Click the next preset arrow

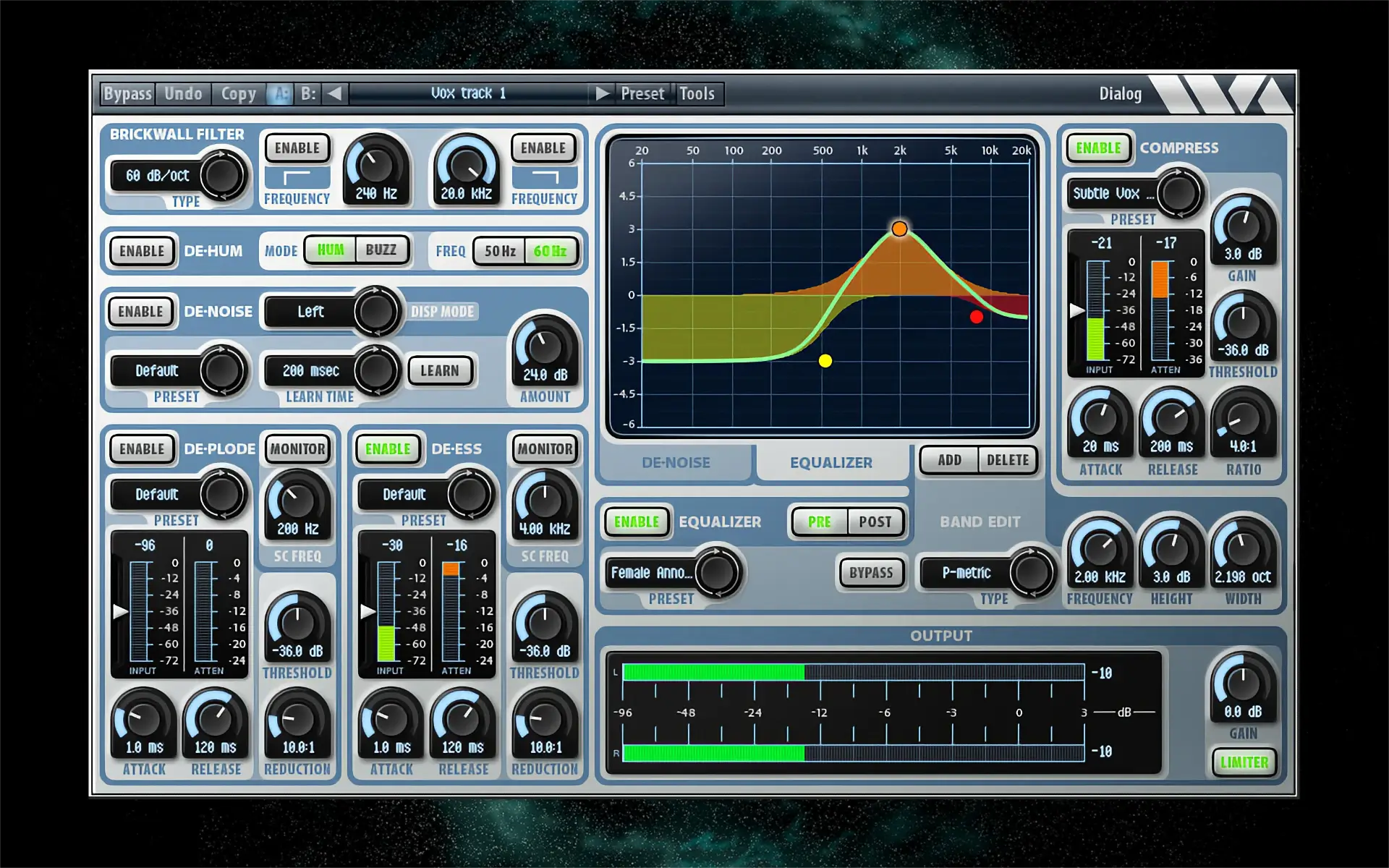coord(602,93)
